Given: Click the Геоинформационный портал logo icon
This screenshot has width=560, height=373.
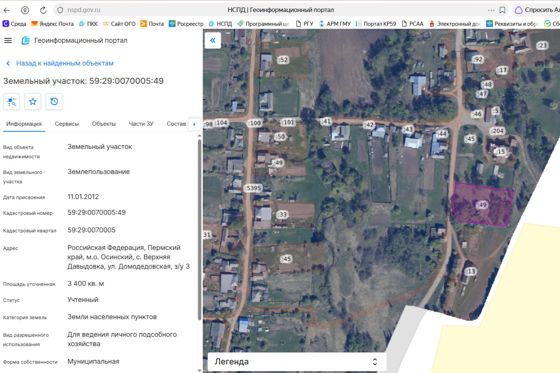Looking at the screenshot, I should pyautogui.click(x=25, y=40).
